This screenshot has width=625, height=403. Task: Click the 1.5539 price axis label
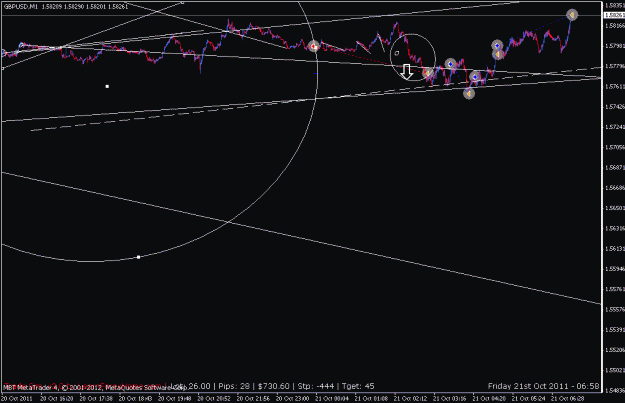[x=615, y=329]
